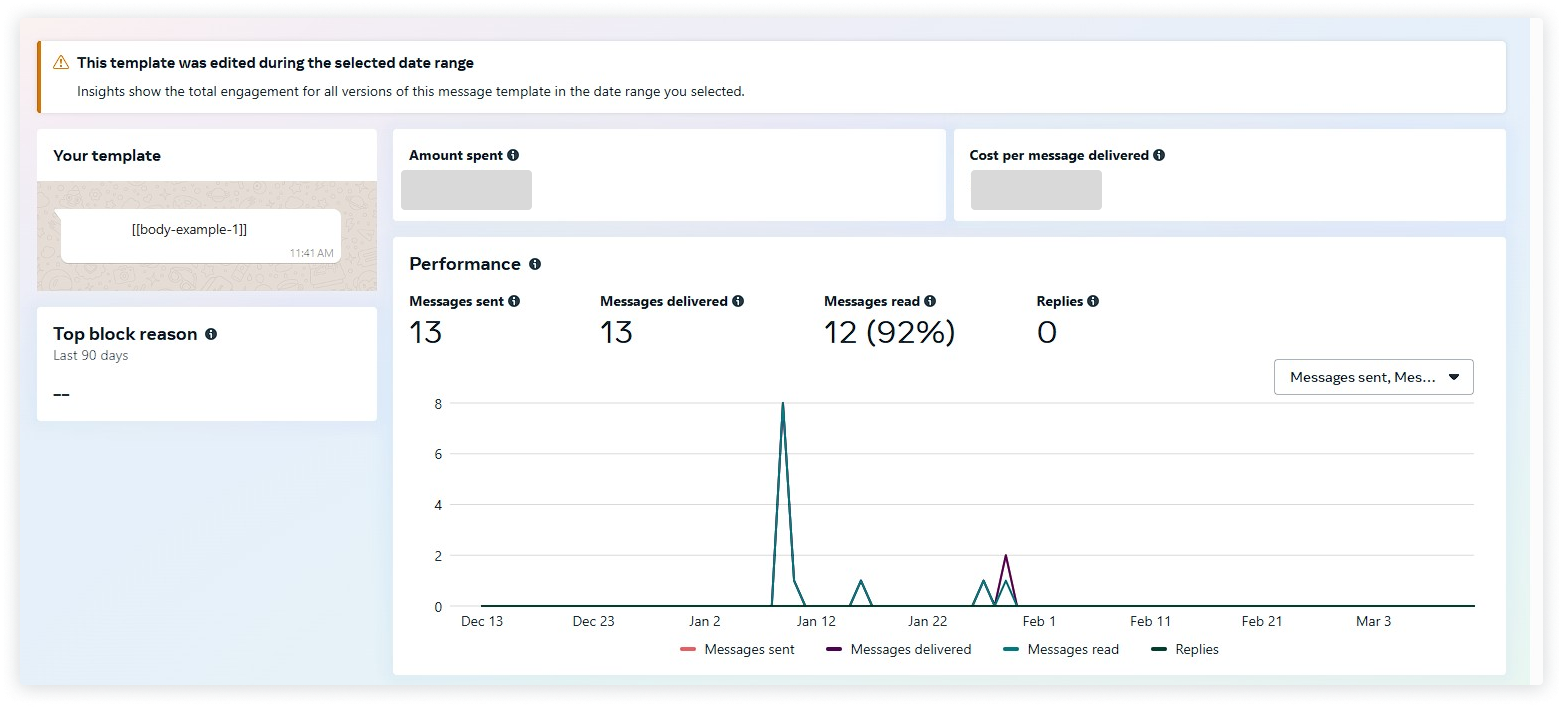Click the info icon next to Replies
The width and height of the screenshot is (1563, 707).
point(1093,301)
